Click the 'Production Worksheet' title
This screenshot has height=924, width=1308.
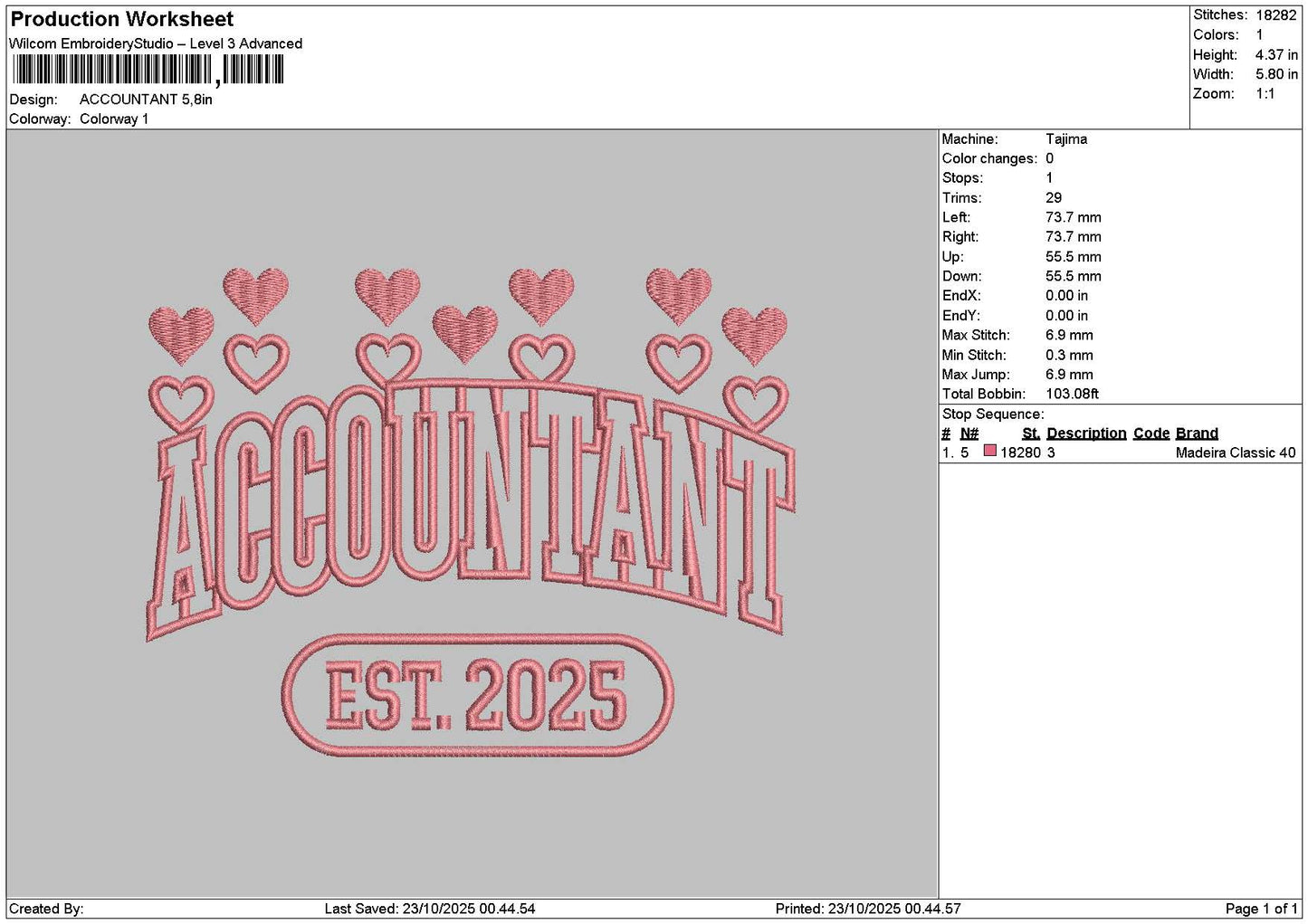pos(122,19)
